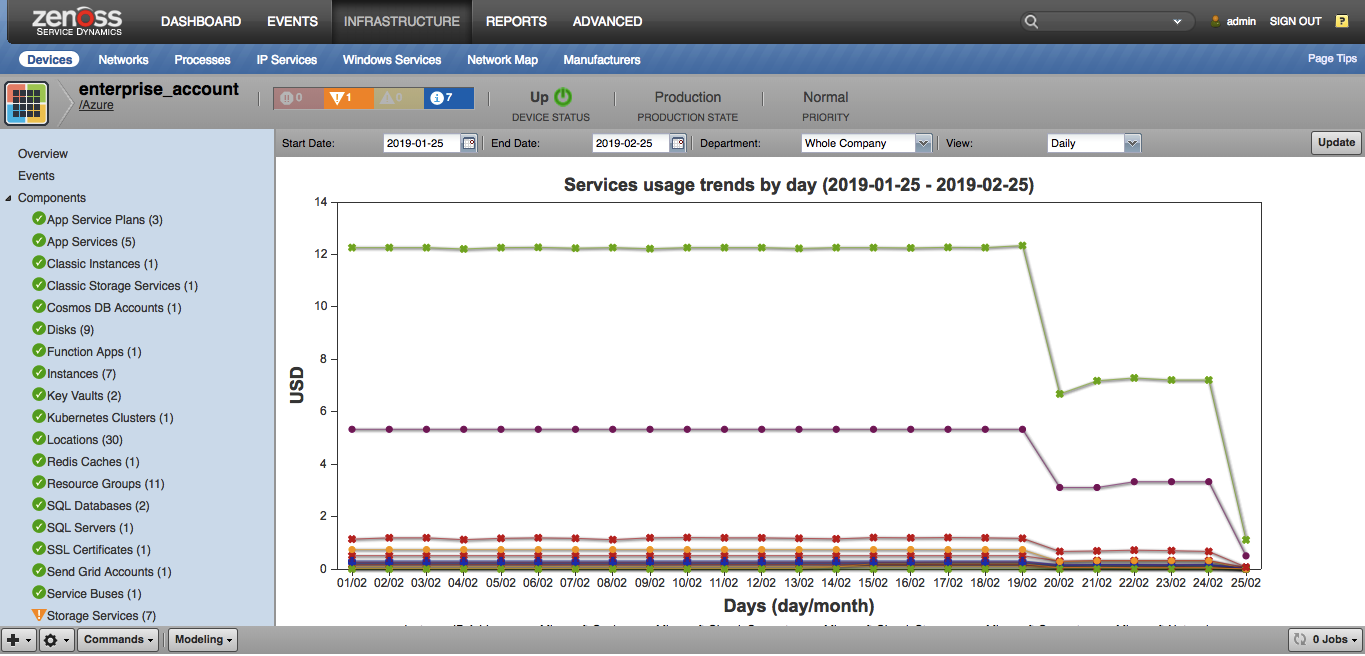Select Resource Groups (11) component
The image size is (1365, 656).
click(106, 484)
